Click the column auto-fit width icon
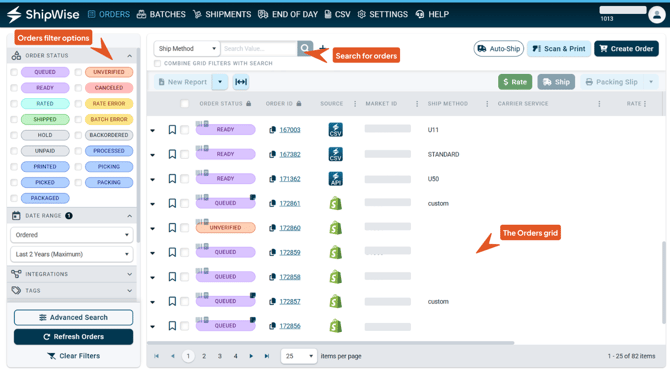This screenshot has width=670, height=377. pyautogui.click(x=241, y=82)
